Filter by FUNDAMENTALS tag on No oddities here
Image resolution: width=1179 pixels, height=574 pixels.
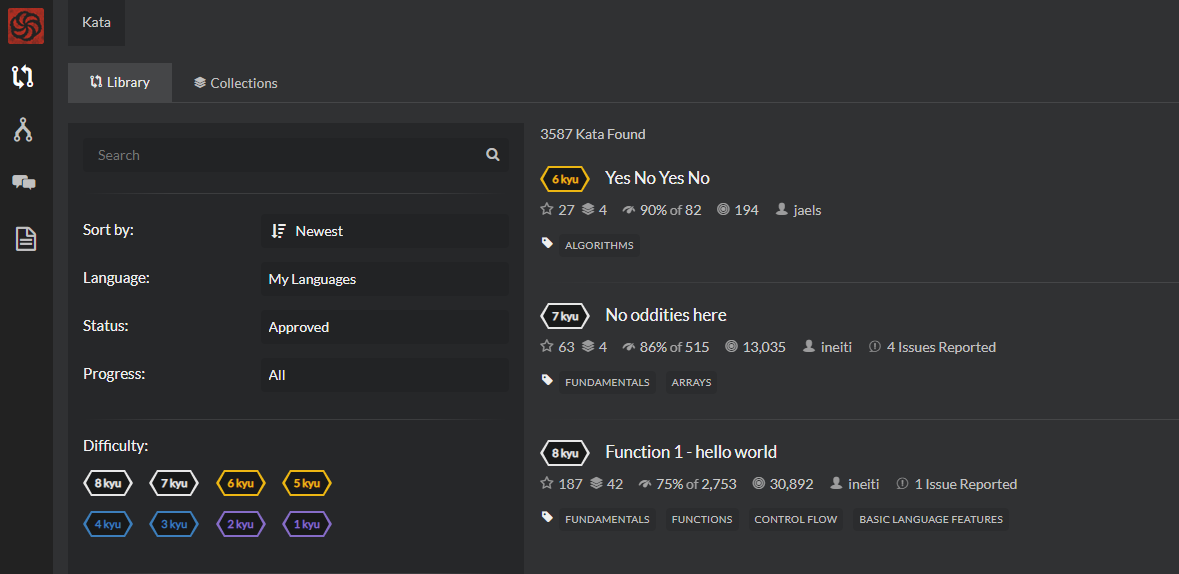[607, 382]
